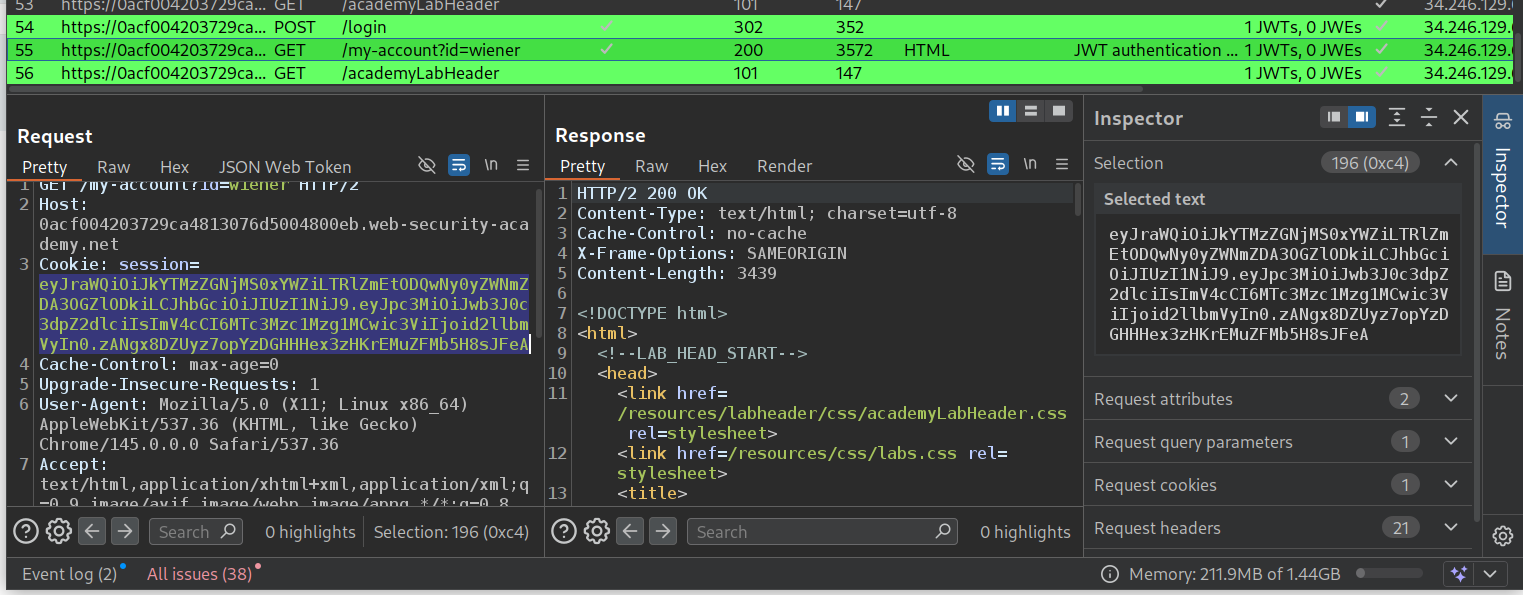
Task: Open the Render tab in Response
Action: coord(784,166)
